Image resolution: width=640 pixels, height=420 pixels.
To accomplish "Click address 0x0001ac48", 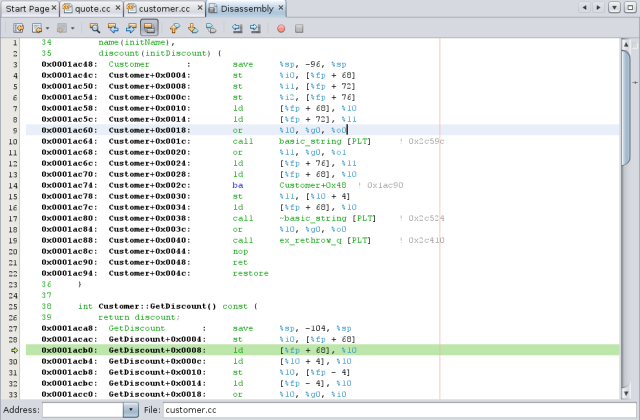I will coord(69,64).
